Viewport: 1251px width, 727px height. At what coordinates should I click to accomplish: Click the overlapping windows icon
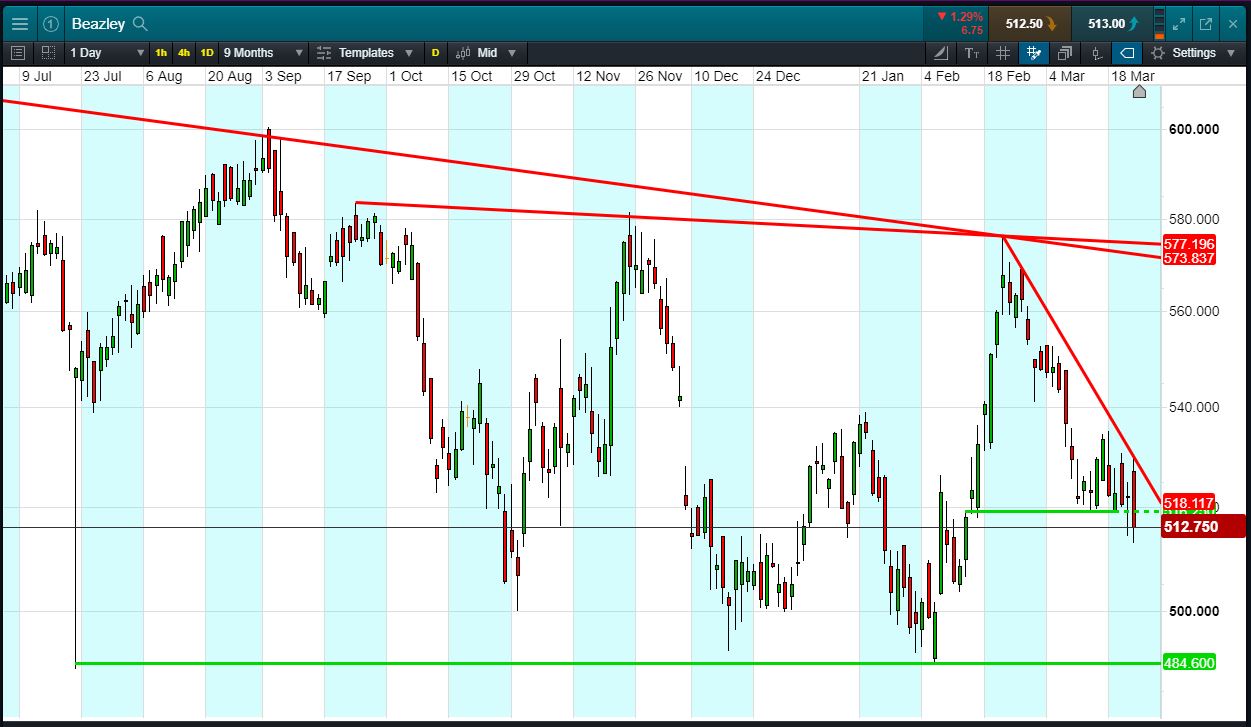click(1064, 52)
